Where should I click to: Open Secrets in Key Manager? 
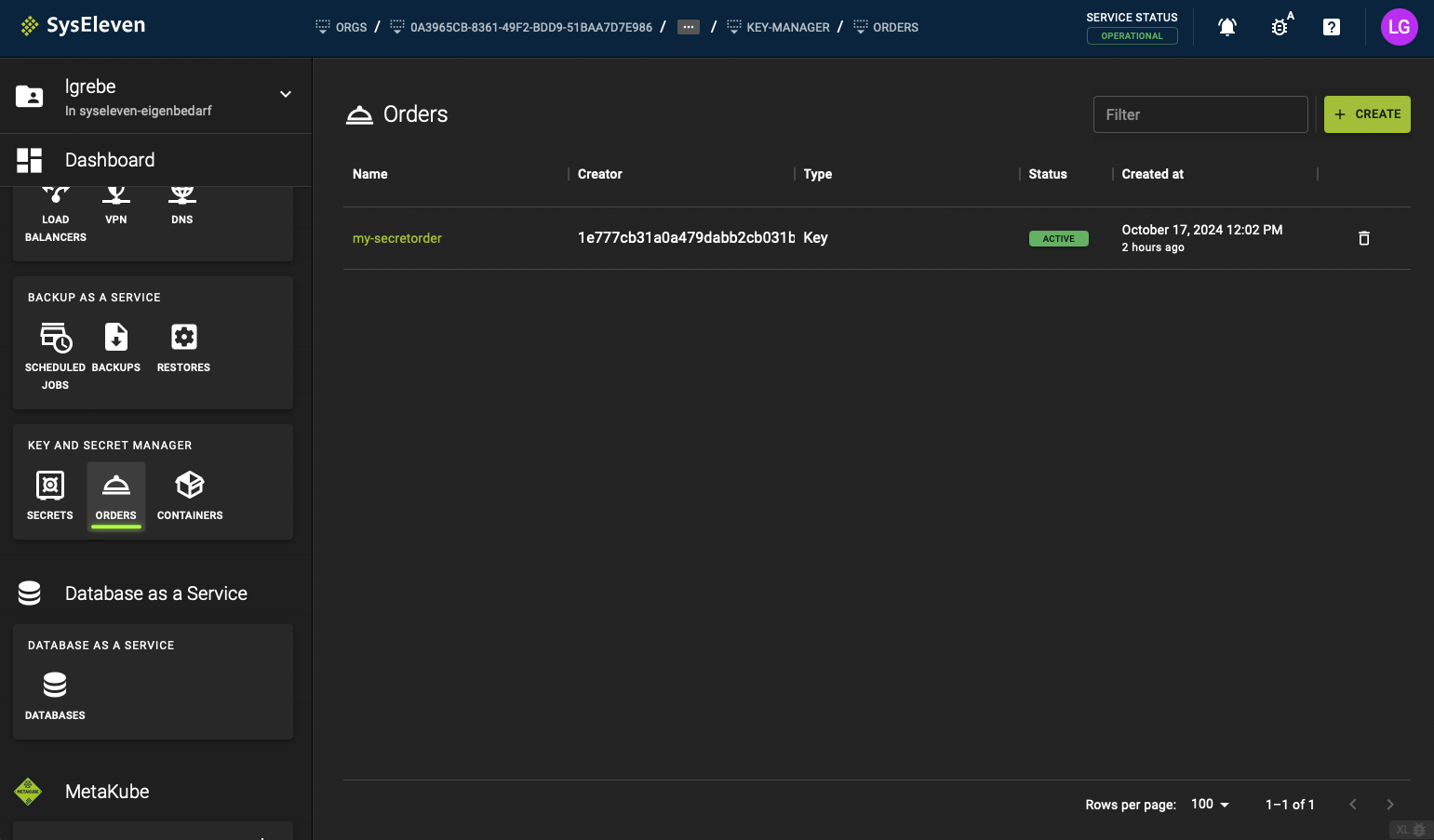[x=50, y=496]
